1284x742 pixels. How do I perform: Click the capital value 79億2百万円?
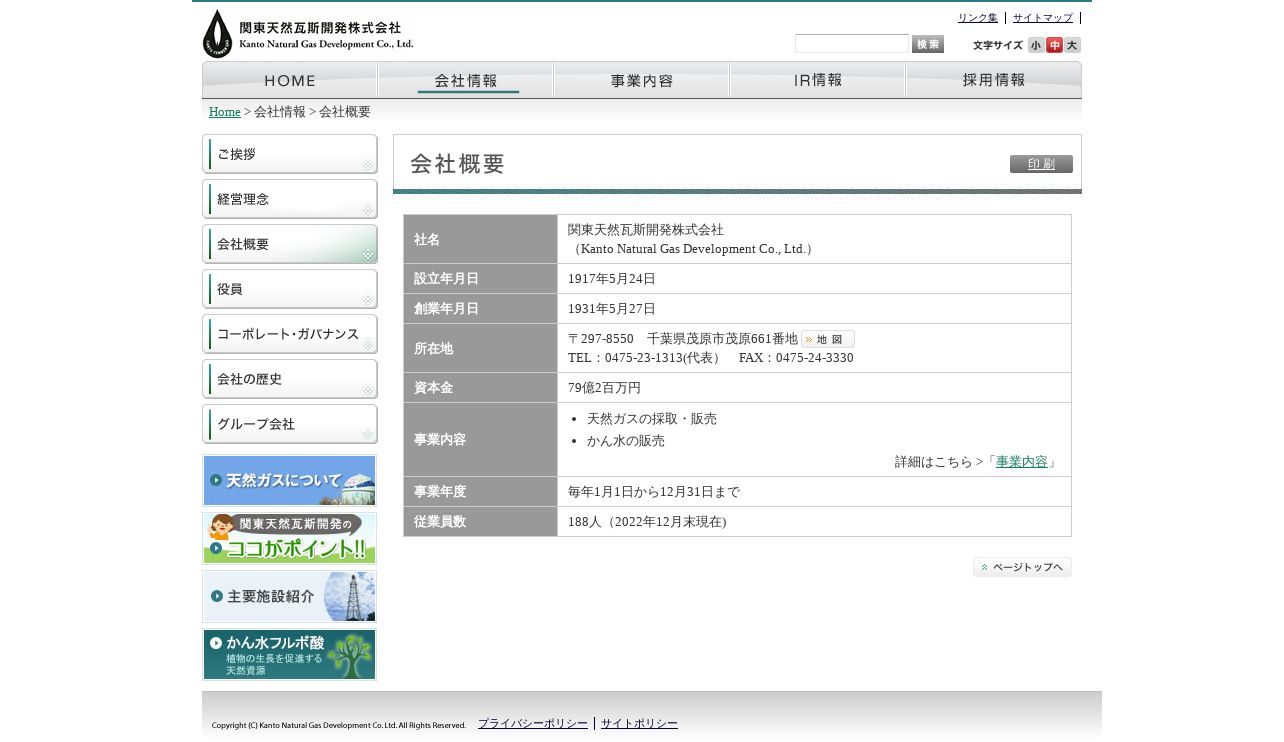(x=604, y=388)
